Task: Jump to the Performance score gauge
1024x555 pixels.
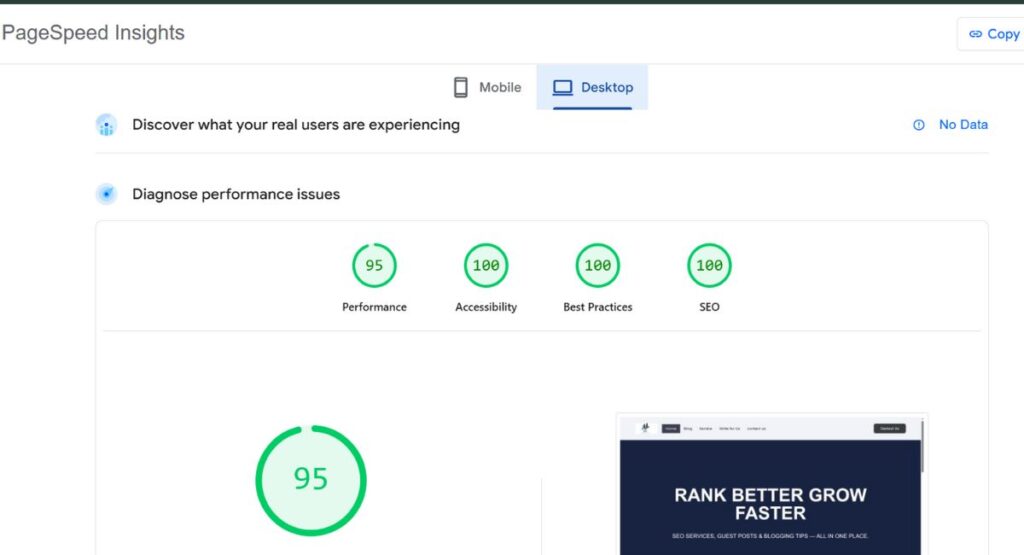Action: point(374,266)
